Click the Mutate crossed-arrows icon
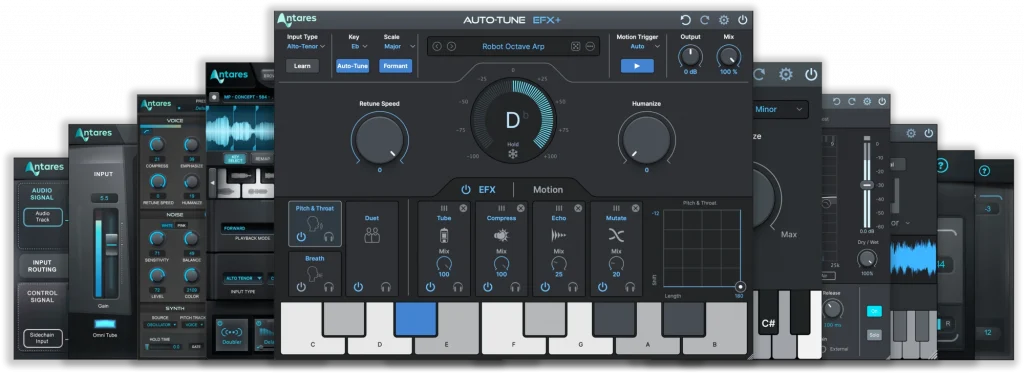1024x373 pixels. click(616, 235)
